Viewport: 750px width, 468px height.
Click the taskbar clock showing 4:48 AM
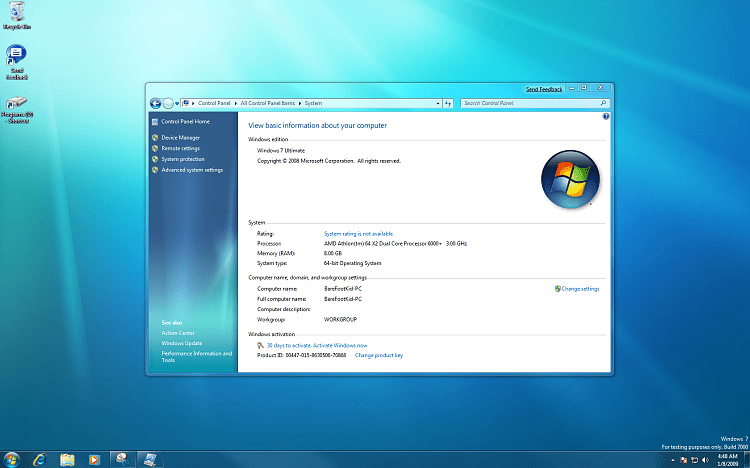click(x=728, y=460)
